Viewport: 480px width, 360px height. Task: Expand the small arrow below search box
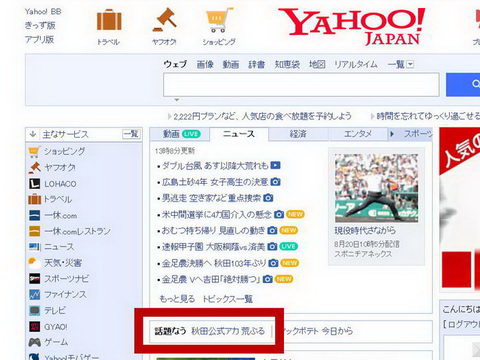177,100
